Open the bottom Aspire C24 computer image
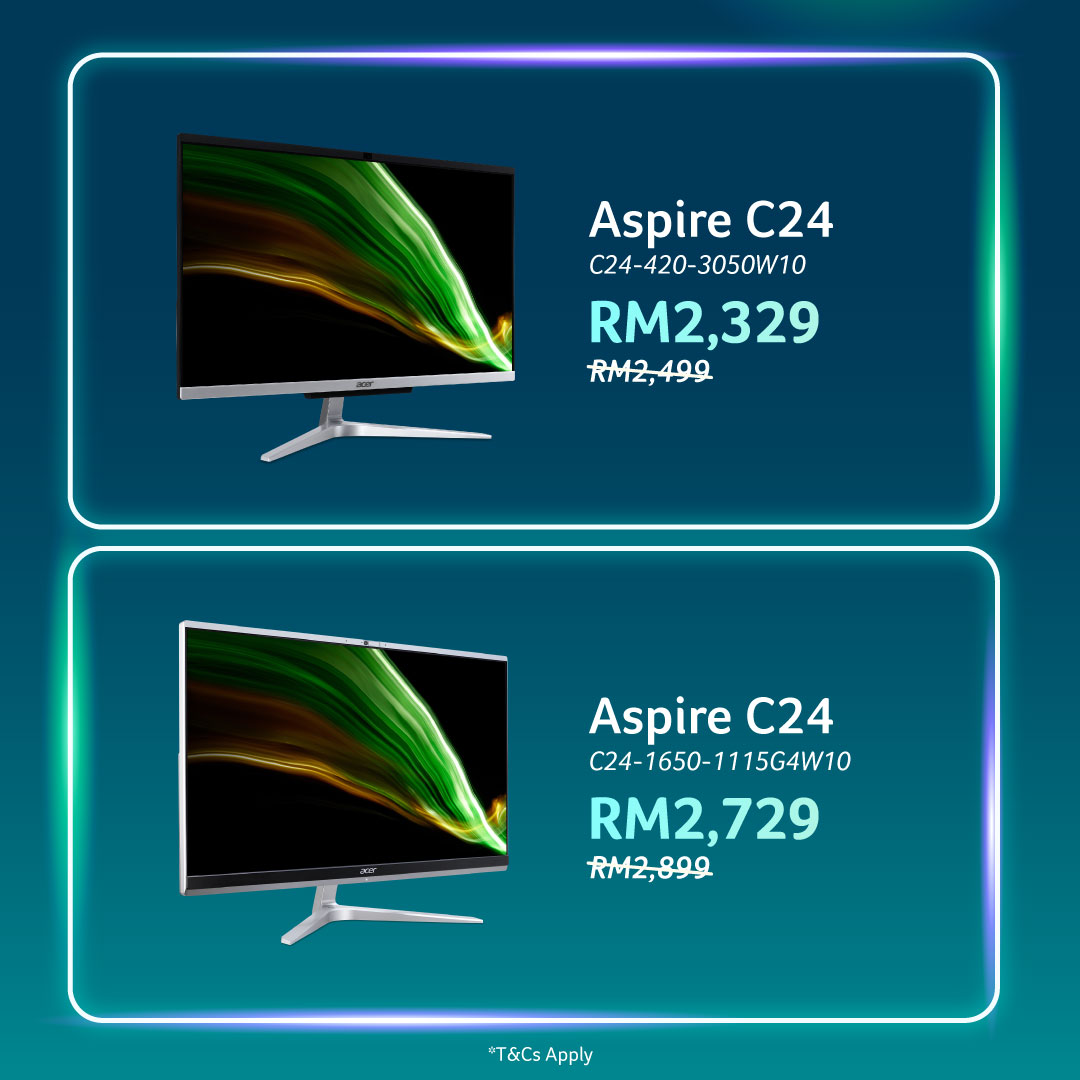This screenshot has width=1080, height=1080. [343, 782]
